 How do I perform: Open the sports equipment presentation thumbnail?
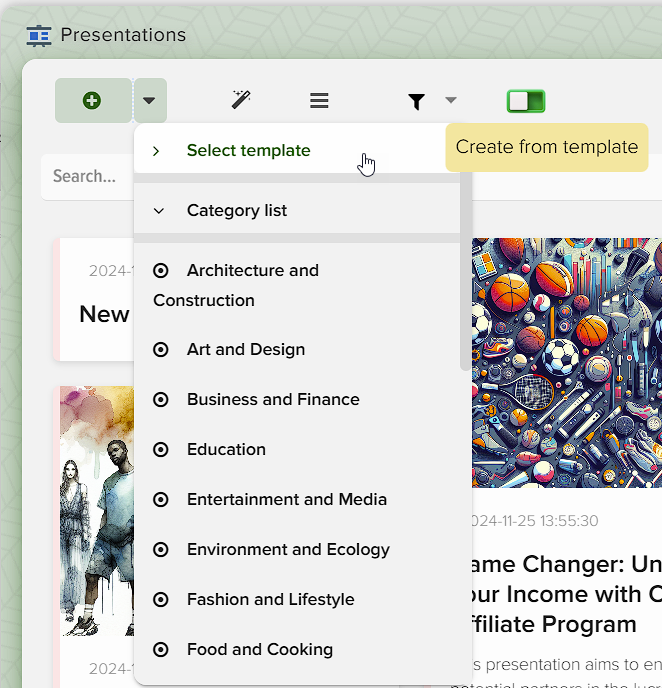[567, 363]
